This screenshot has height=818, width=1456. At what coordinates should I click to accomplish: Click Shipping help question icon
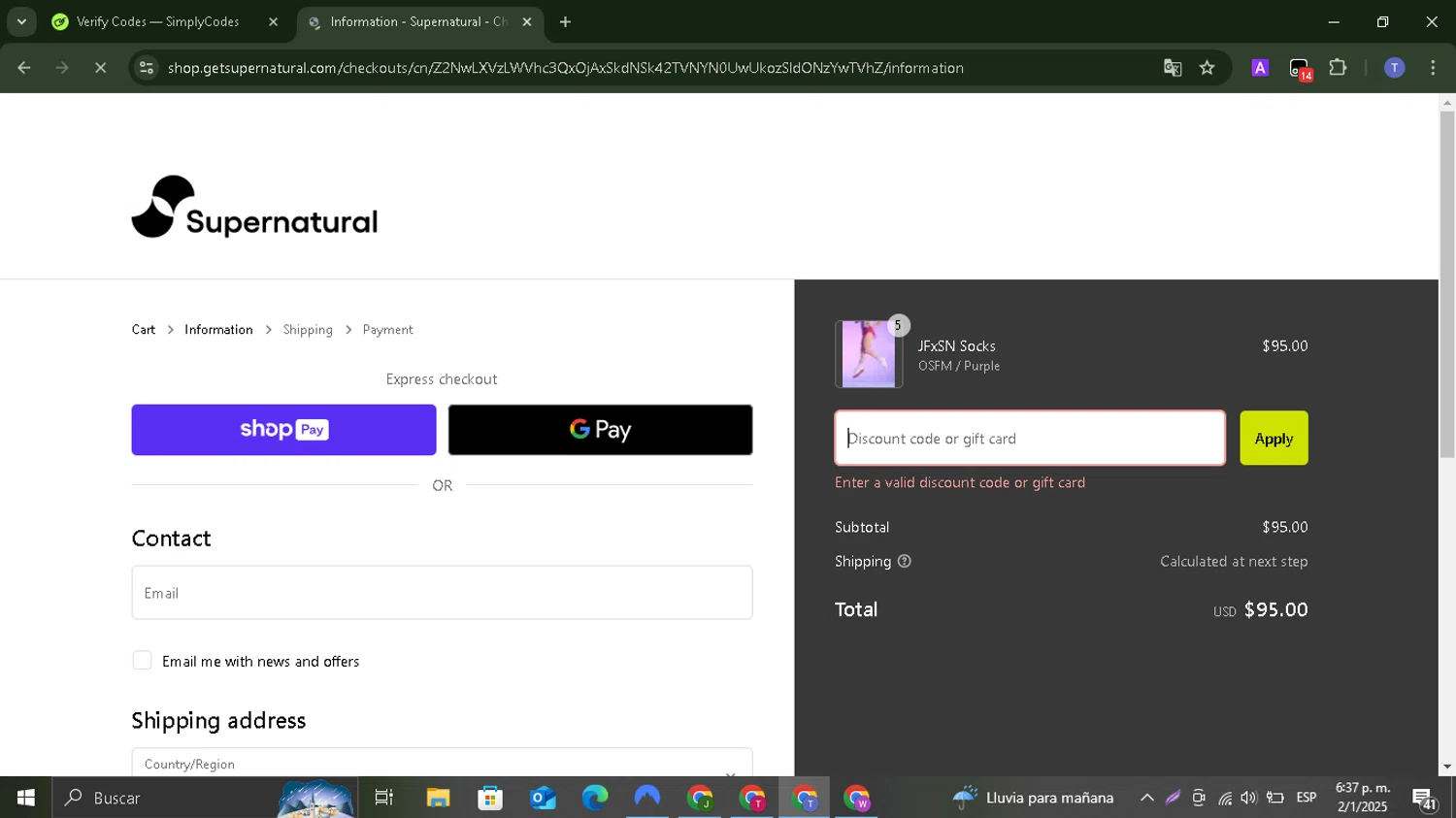coord(905,561)
